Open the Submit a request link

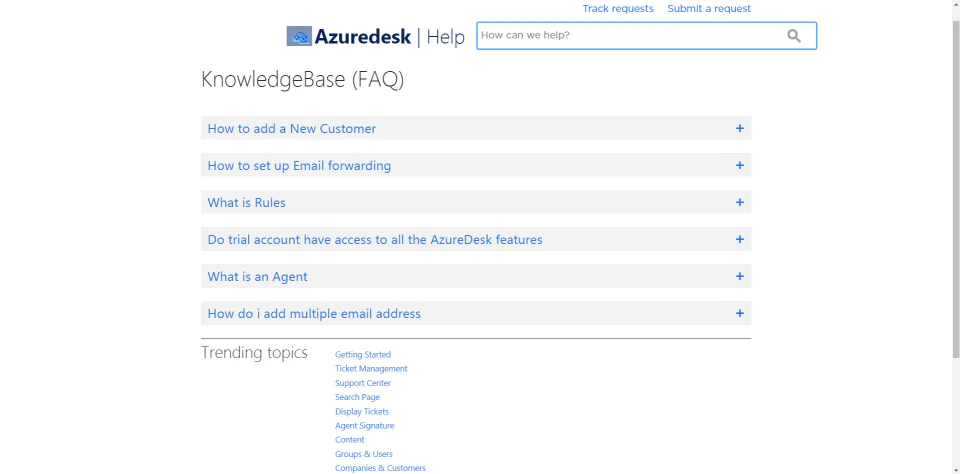[x=709, y=9]
